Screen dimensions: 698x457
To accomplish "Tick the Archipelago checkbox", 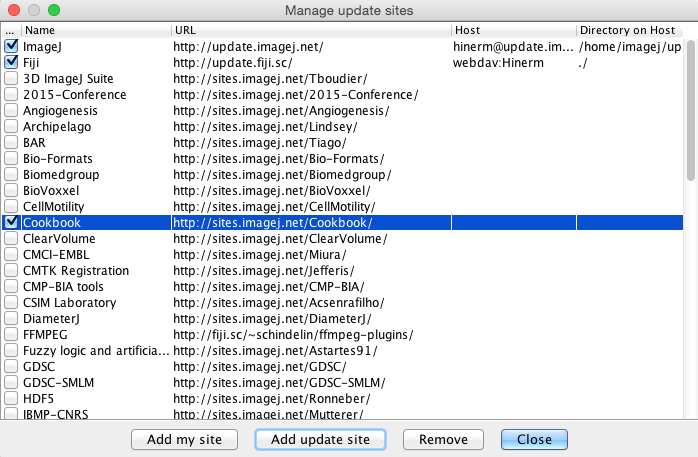I will 11,126.
